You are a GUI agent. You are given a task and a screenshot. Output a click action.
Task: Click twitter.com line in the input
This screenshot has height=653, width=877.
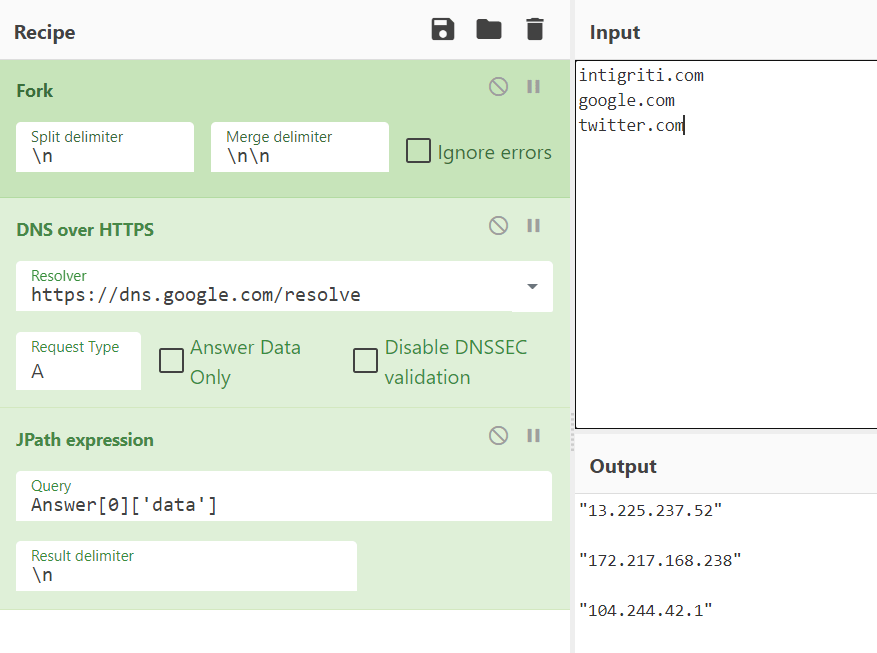[631, 125]
